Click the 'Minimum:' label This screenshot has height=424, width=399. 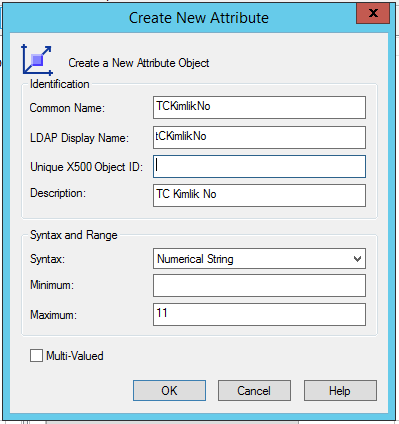click(52, 285)
